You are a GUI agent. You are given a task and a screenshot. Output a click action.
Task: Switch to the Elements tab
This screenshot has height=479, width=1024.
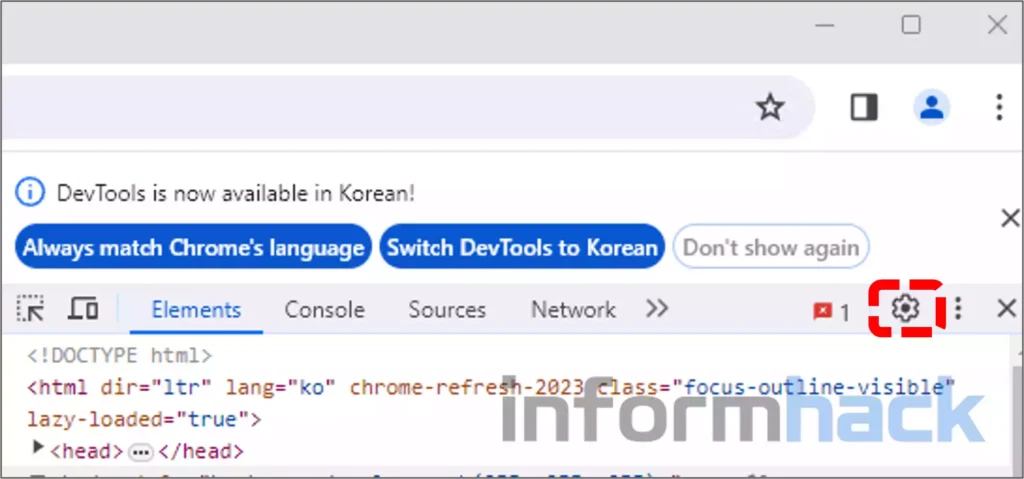coord(196,310)
